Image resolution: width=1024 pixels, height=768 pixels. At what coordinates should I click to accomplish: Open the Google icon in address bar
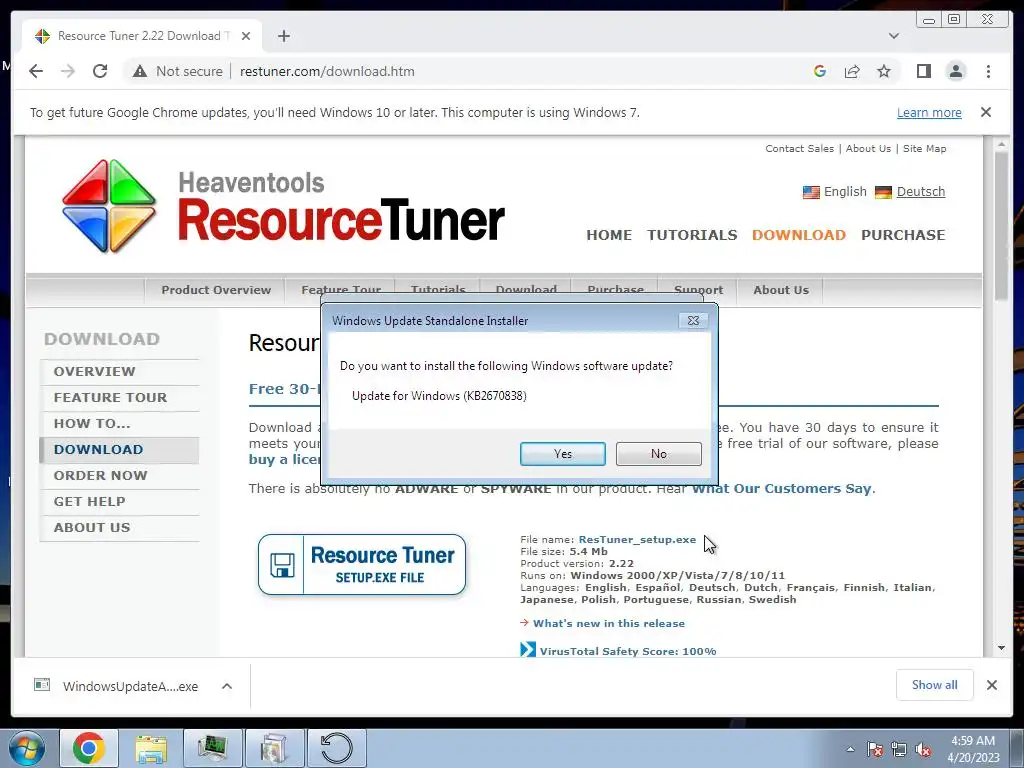pyautogui.click(x=820, y=71)
